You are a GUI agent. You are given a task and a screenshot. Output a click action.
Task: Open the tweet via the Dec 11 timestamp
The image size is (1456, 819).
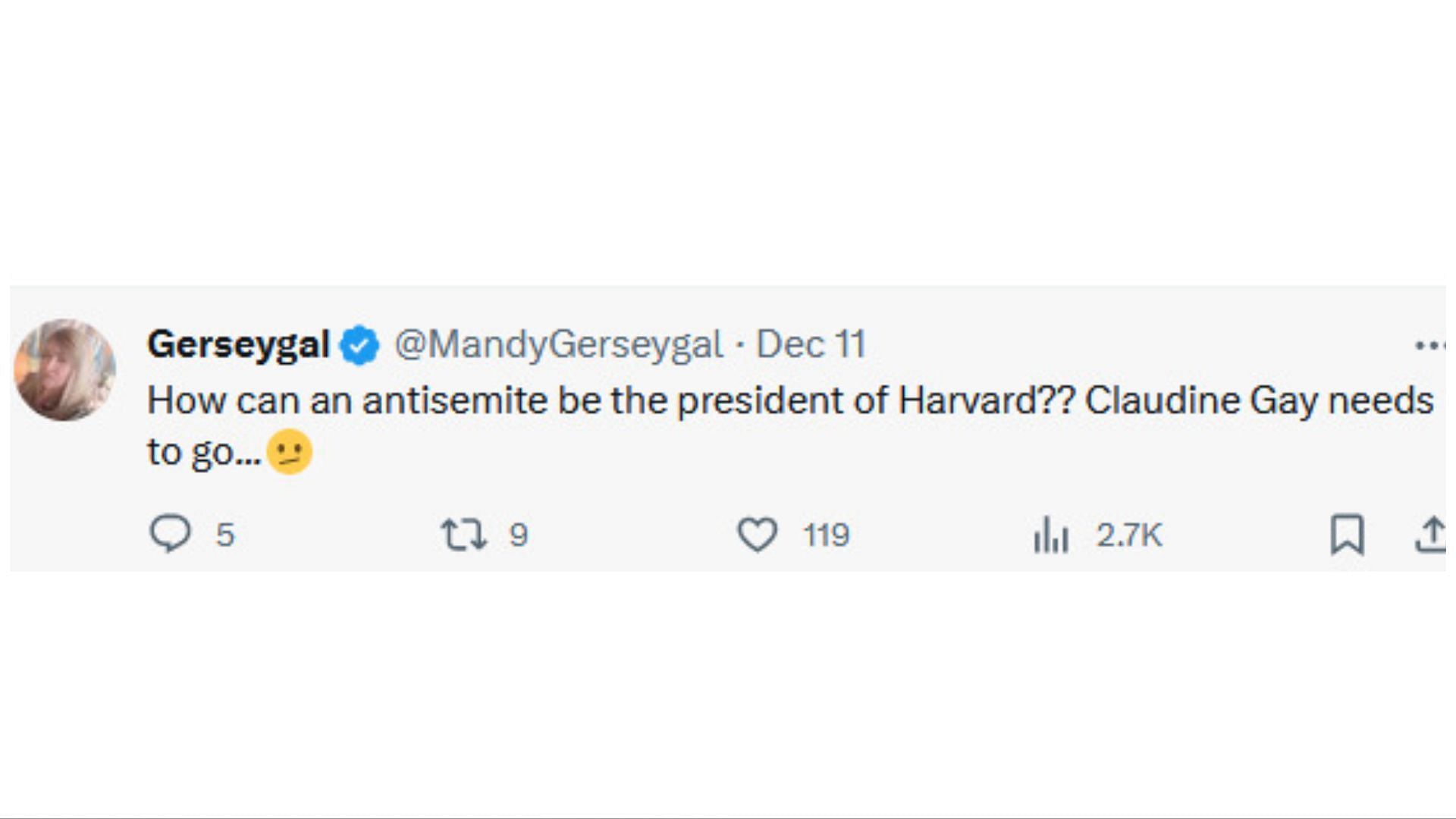click(x=811, y=344)
